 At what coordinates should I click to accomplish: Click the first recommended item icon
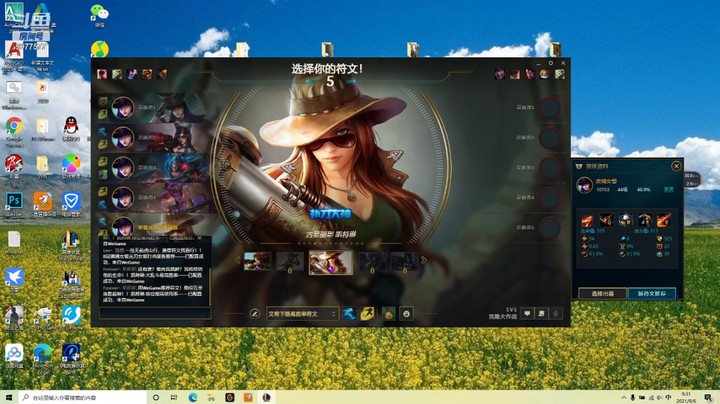(587, 220)
